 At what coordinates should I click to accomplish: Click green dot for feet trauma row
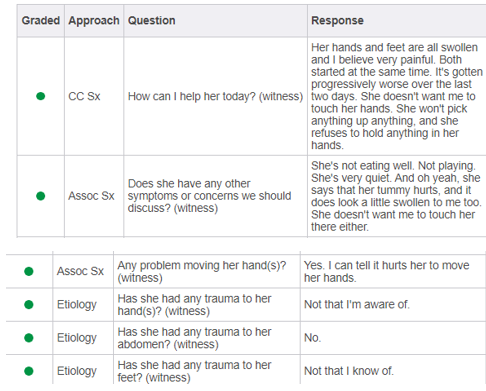[x=29, y=371]
